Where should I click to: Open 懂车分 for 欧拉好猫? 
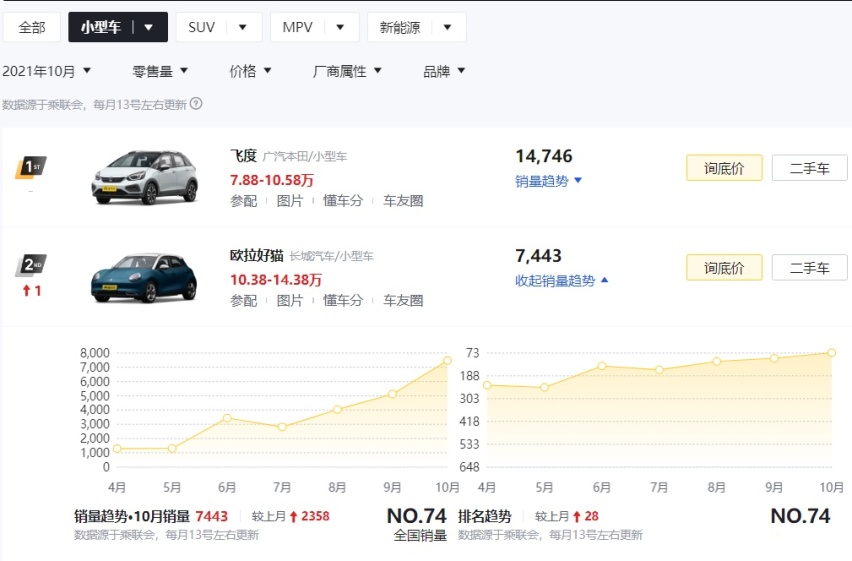coord(343,301)
